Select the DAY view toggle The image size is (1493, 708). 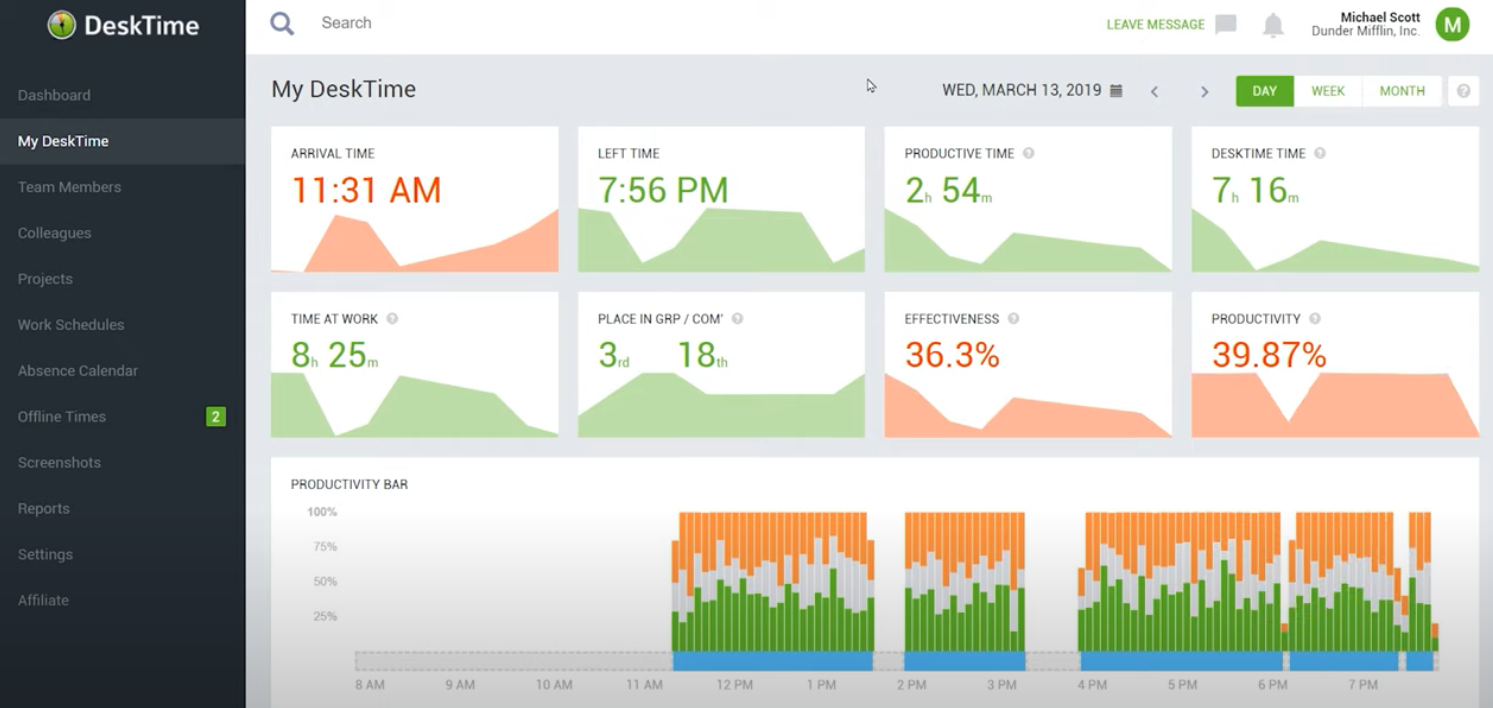1264,90
